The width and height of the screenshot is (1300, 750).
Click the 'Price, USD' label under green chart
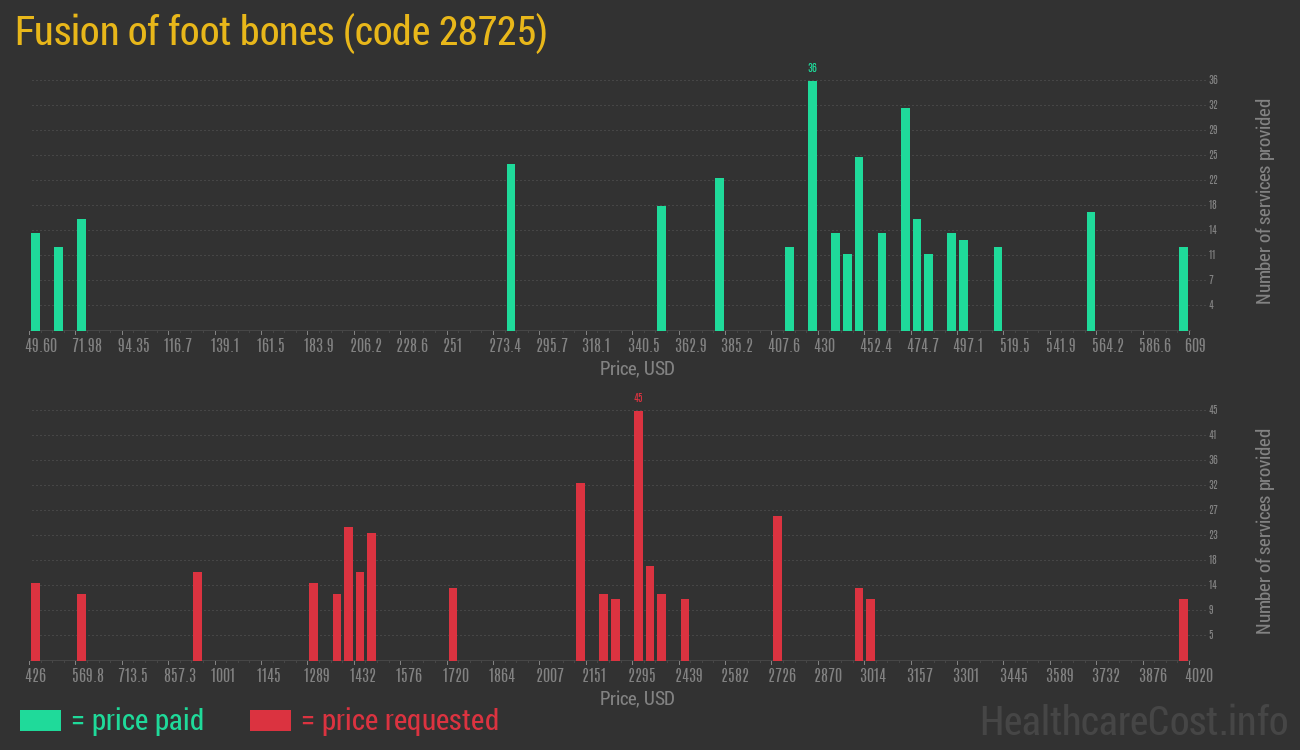coord(637,369)
